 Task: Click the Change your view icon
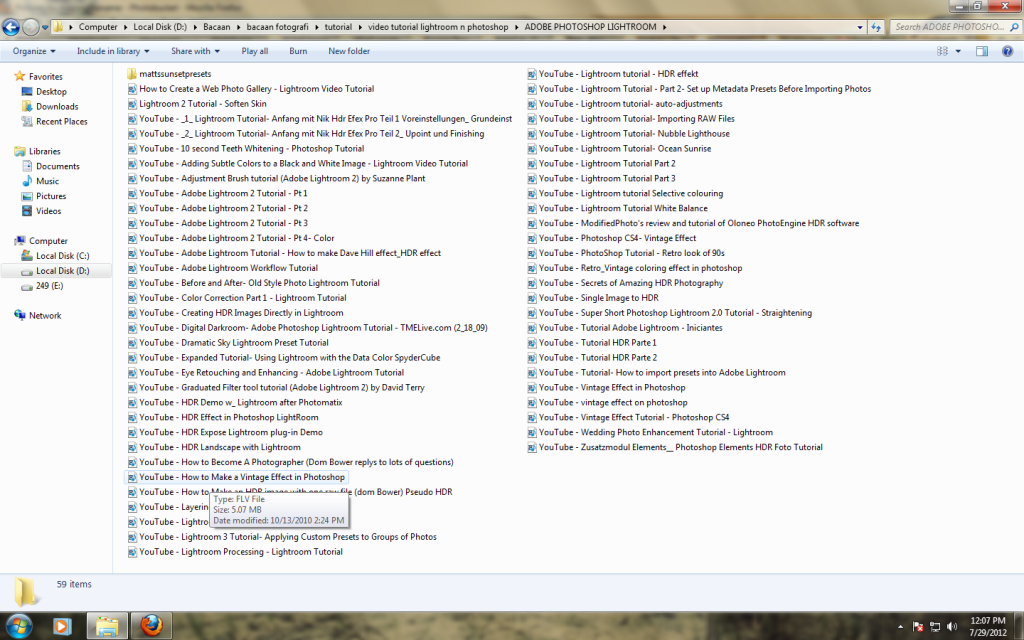point(942,51)
